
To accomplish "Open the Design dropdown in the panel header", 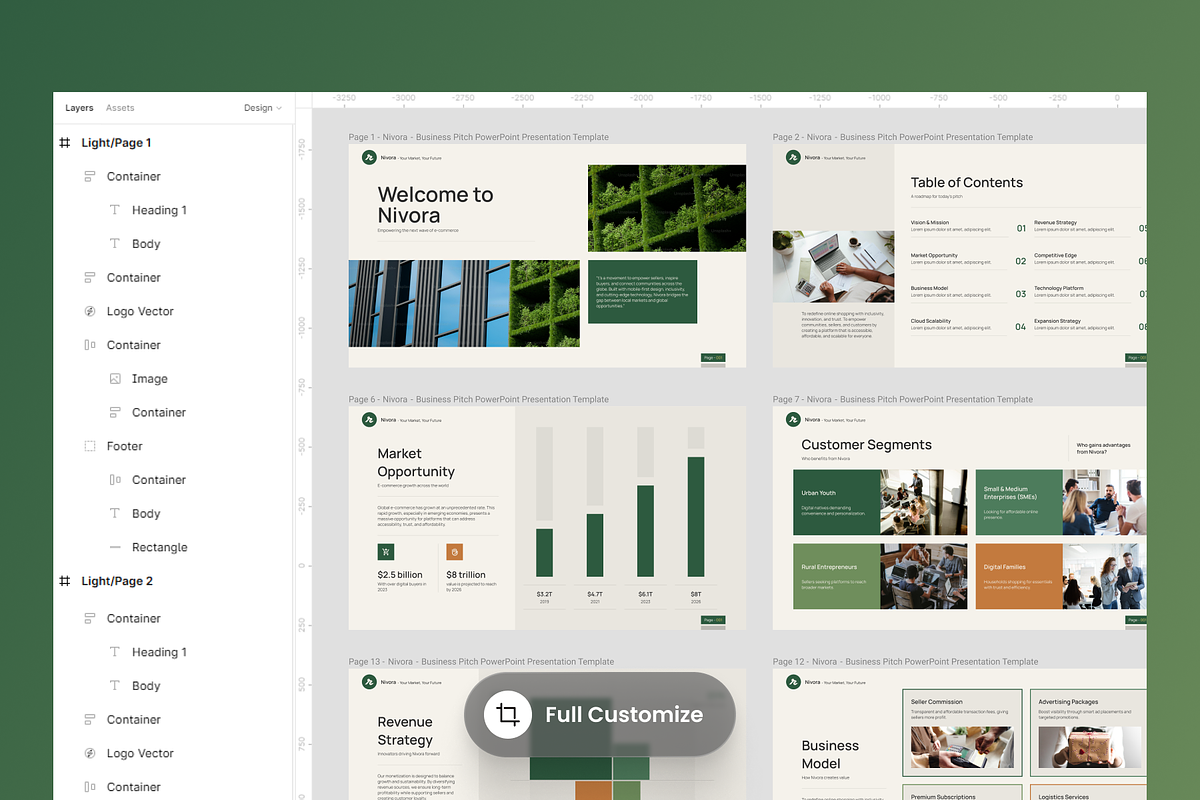I will (x=263, y=108).
